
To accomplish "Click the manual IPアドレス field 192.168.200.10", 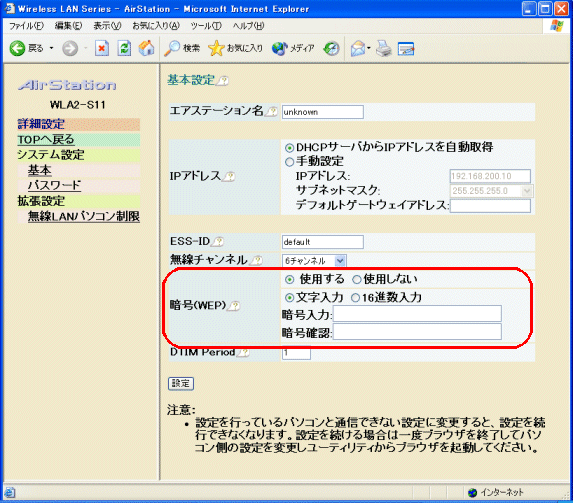I will (490, 176).
